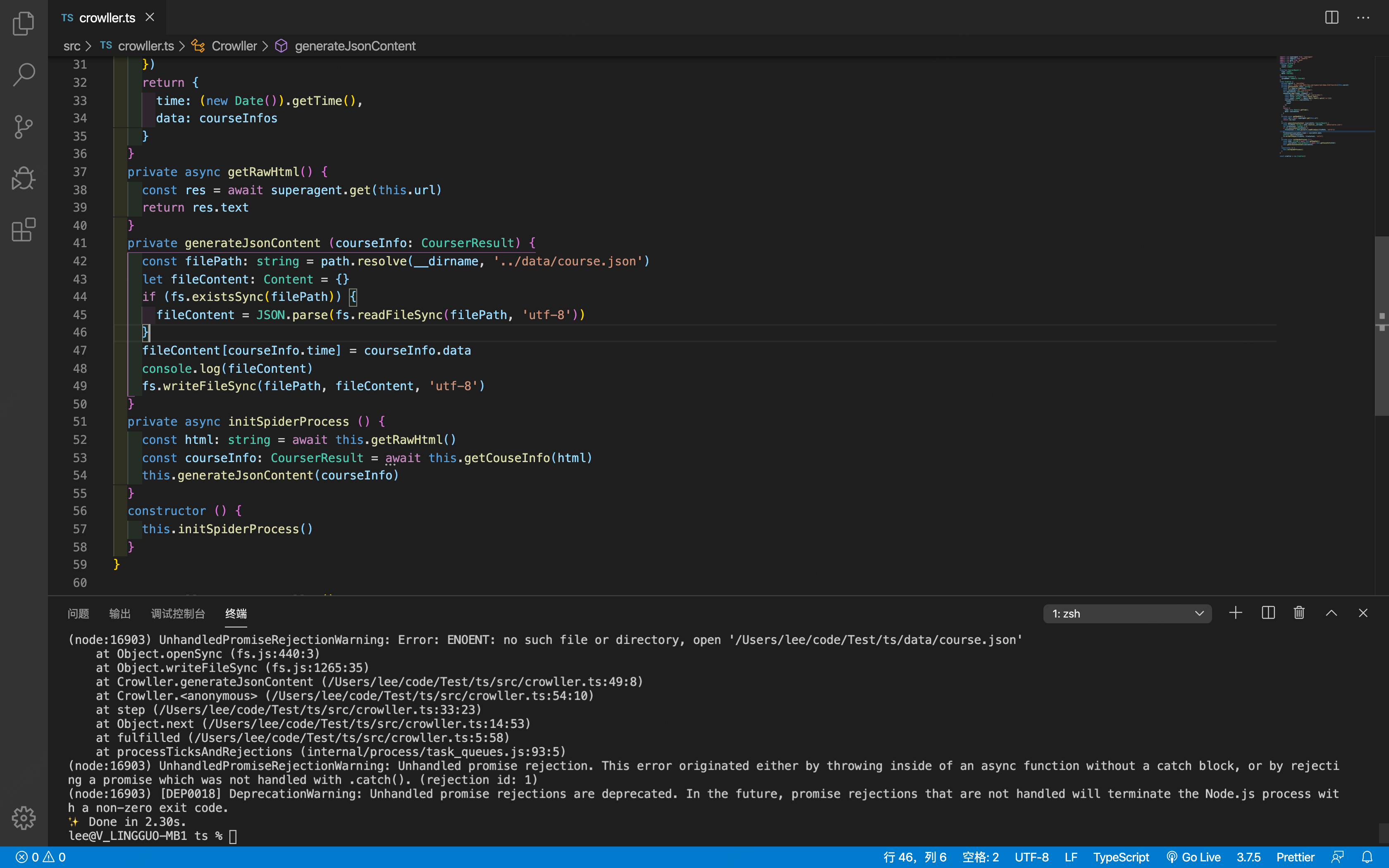The width and height of the screenshot is (1389, 868).
Task: Click 'getRawHtml' method declaration on line 37
Action: (x=263, y=172)
